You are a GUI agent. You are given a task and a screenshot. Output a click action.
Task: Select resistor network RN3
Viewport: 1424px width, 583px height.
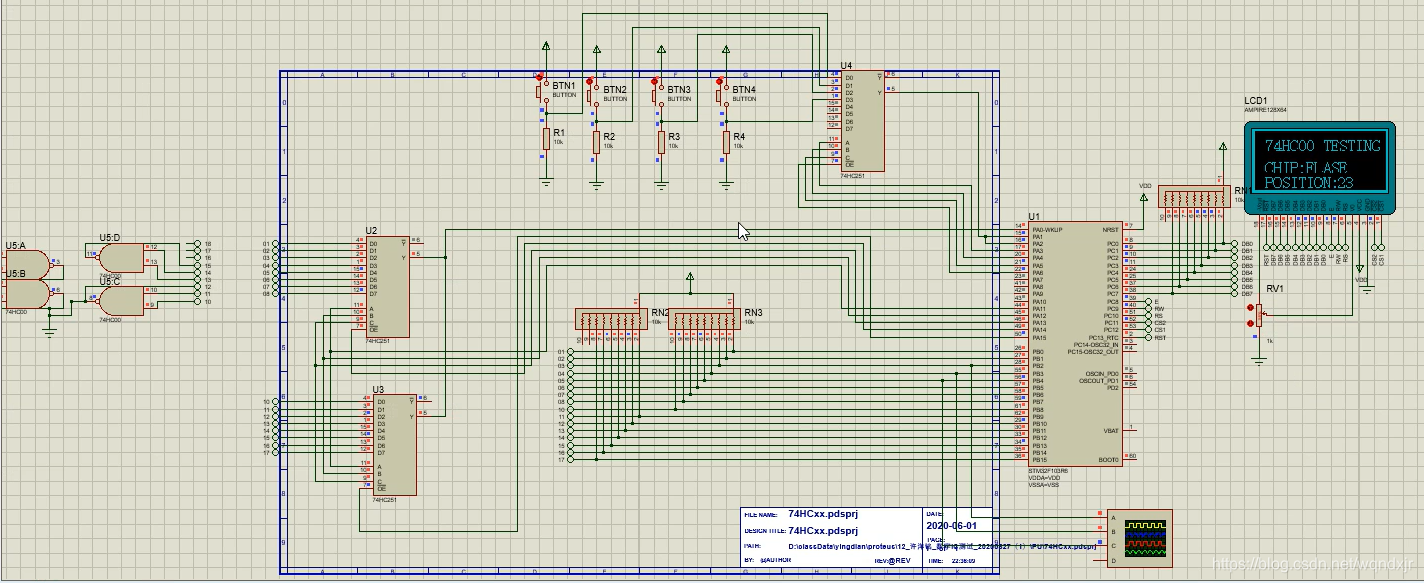704,320
